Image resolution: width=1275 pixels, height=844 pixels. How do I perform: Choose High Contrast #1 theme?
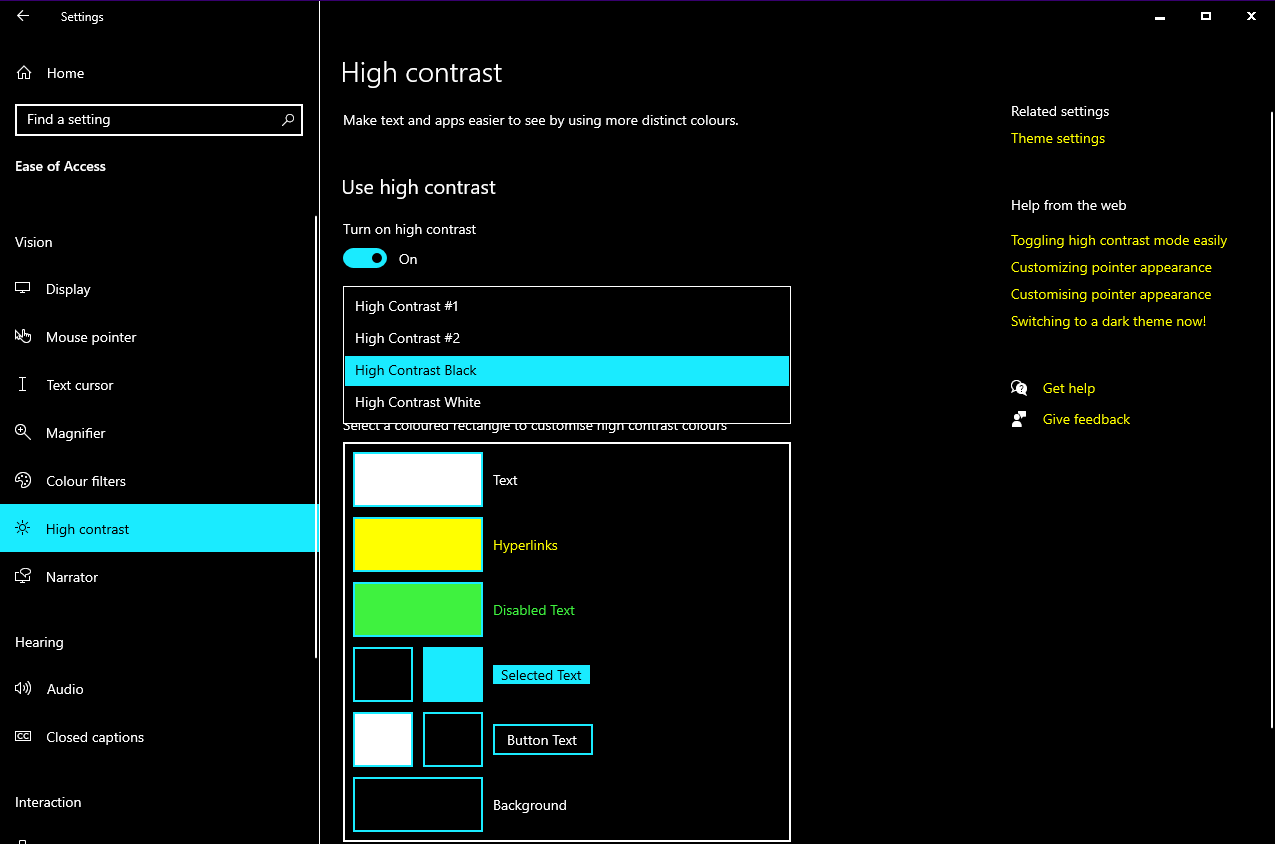[x=567, y=306]
